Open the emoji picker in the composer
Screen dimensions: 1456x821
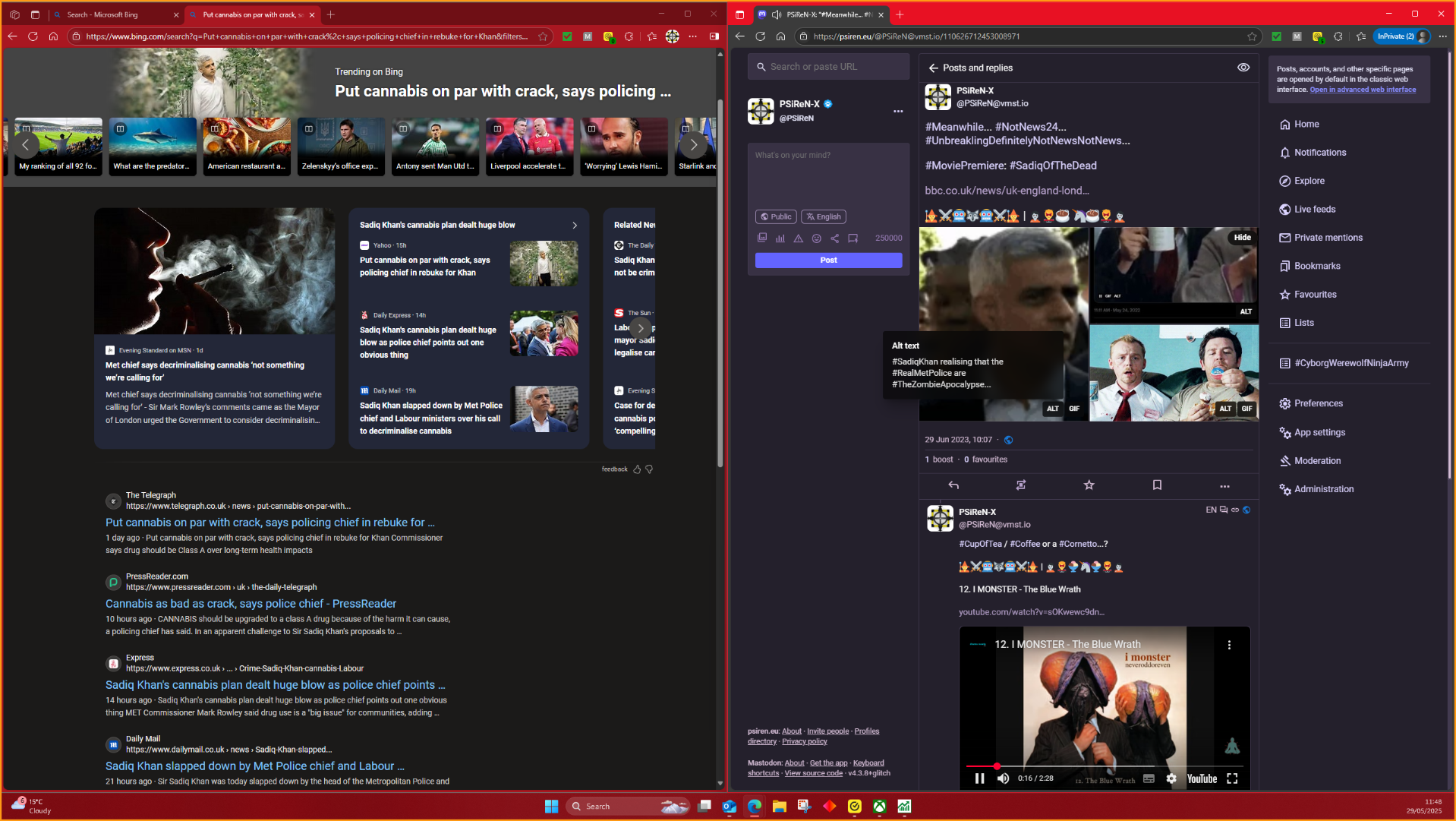[x=816, y=238]
